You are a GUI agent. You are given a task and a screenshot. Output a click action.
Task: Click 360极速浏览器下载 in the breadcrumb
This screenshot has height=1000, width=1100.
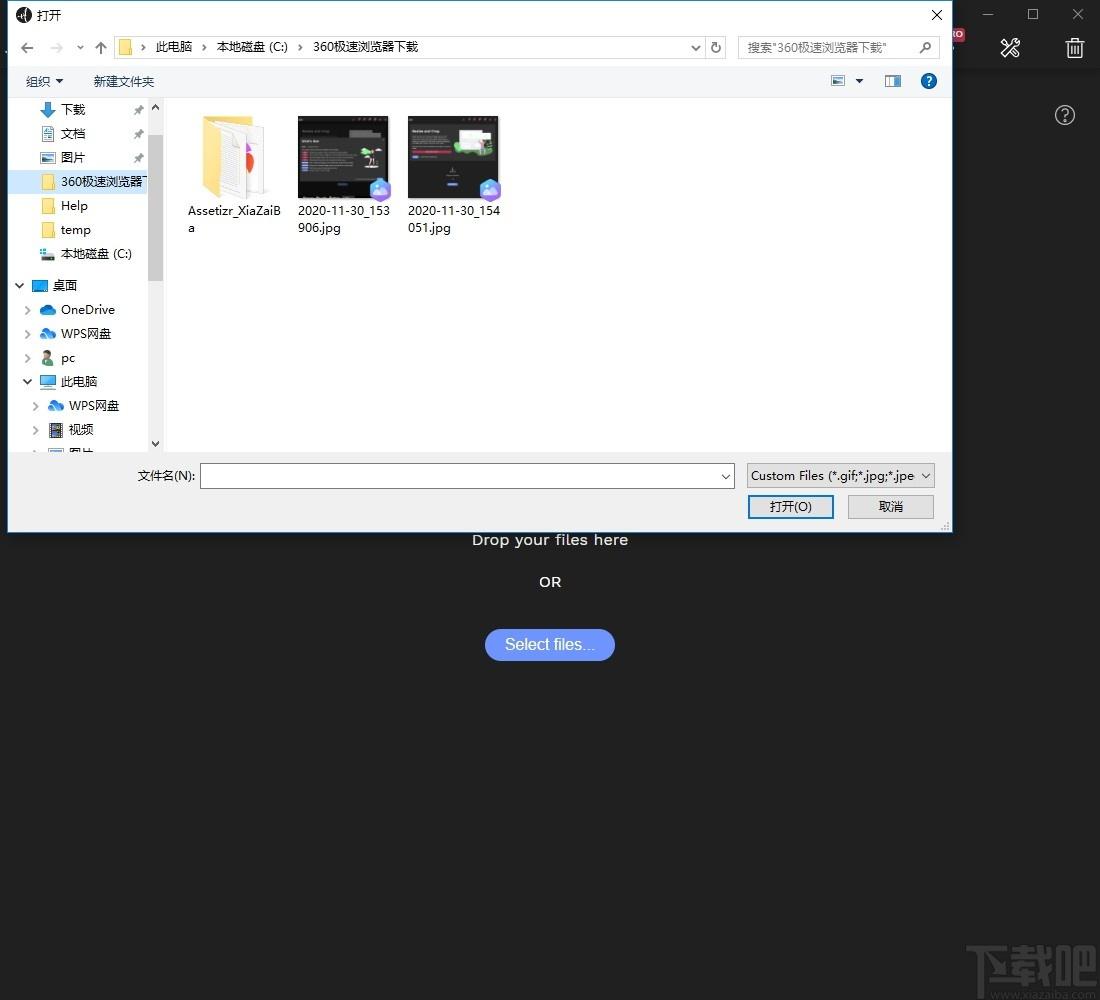coord(365,47)
